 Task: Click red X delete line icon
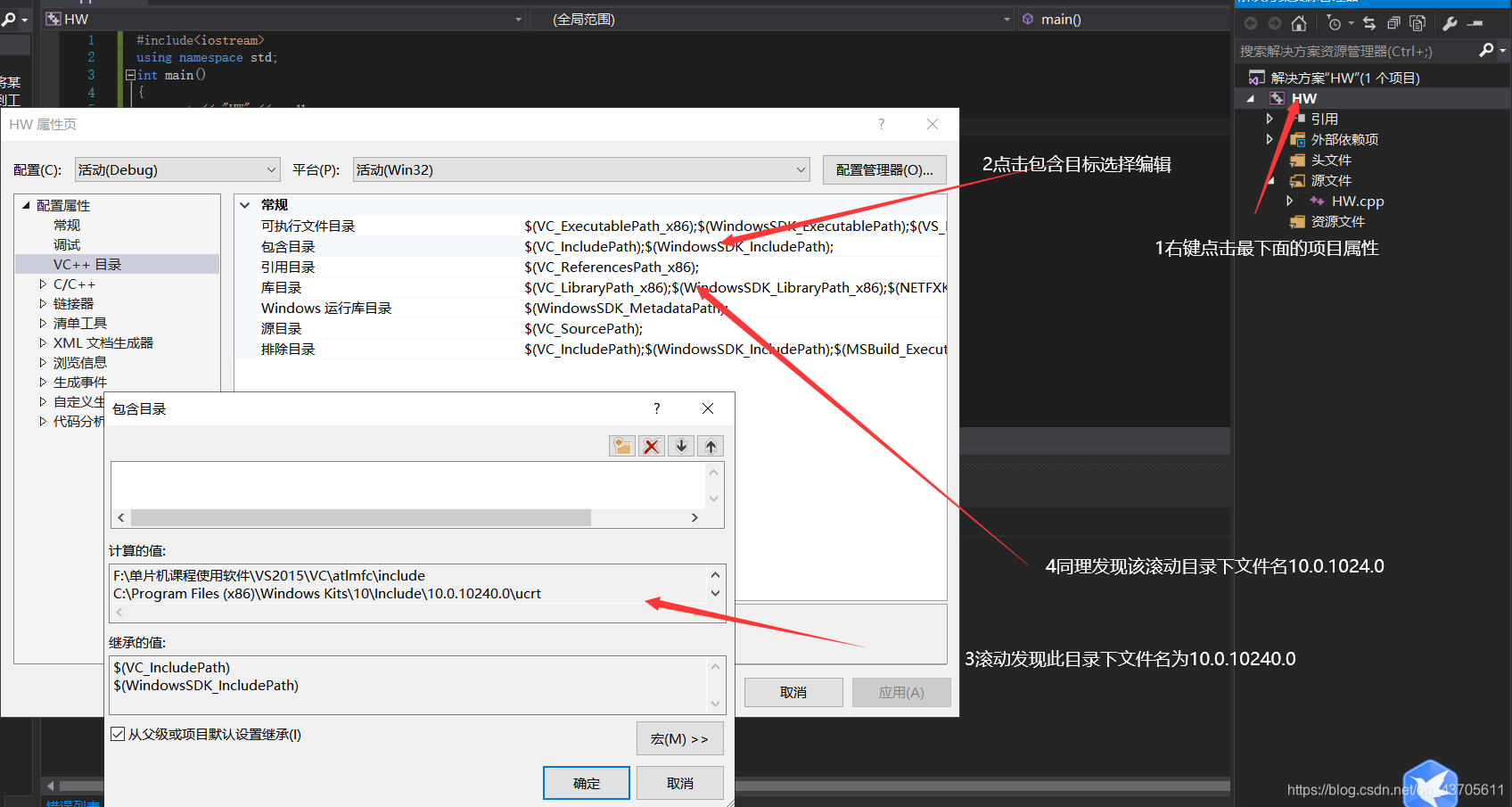(652, 446)
